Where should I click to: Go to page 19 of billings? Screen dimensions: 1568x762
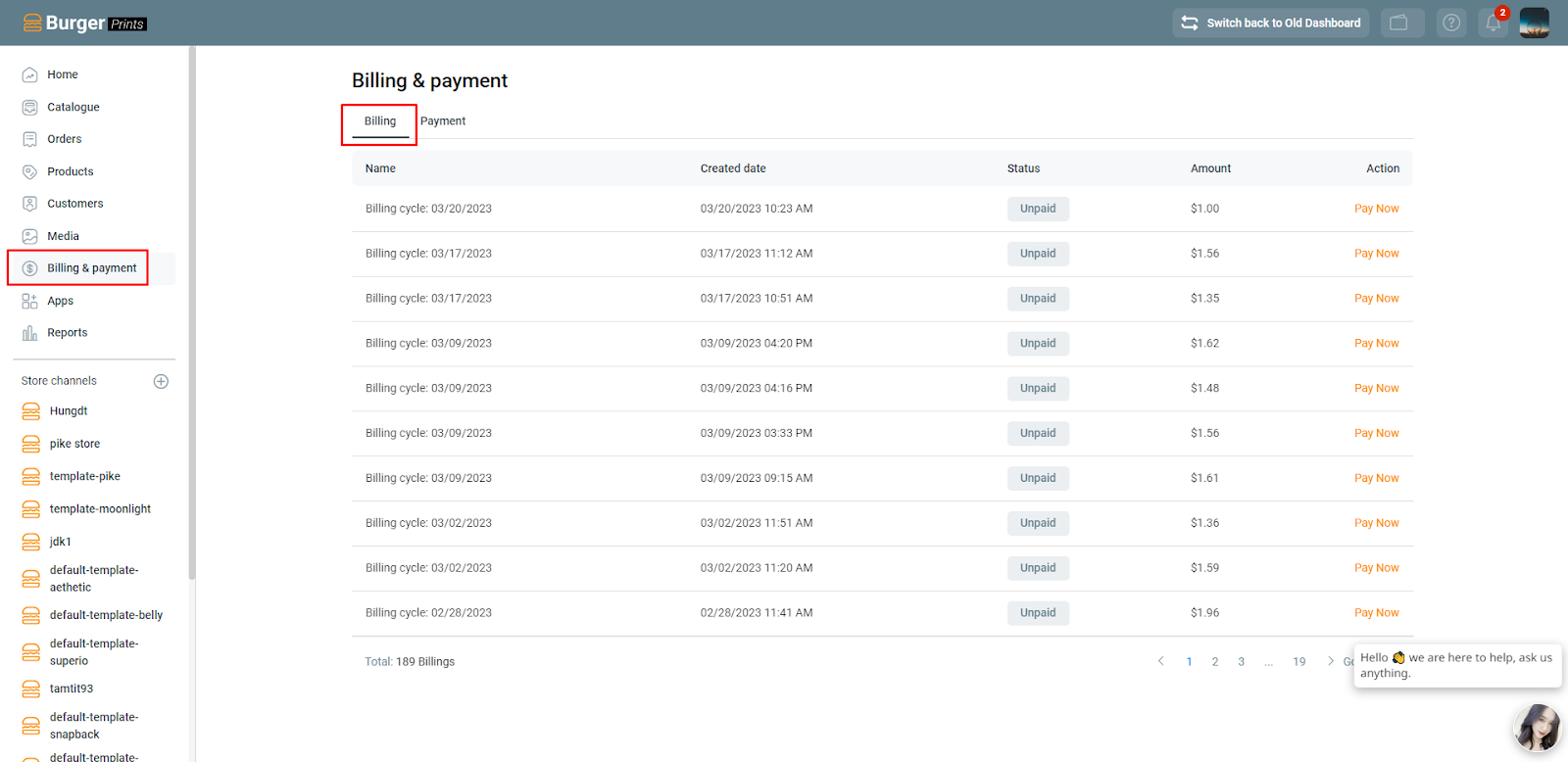click(x=1299, y=662)
